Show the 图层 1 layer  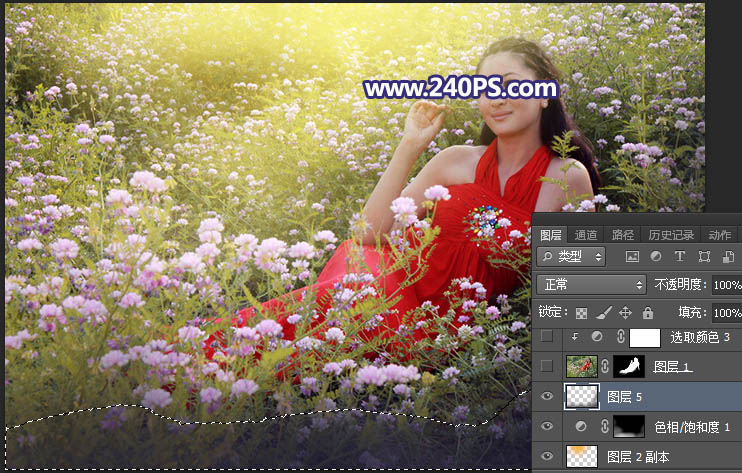(545, 367)
